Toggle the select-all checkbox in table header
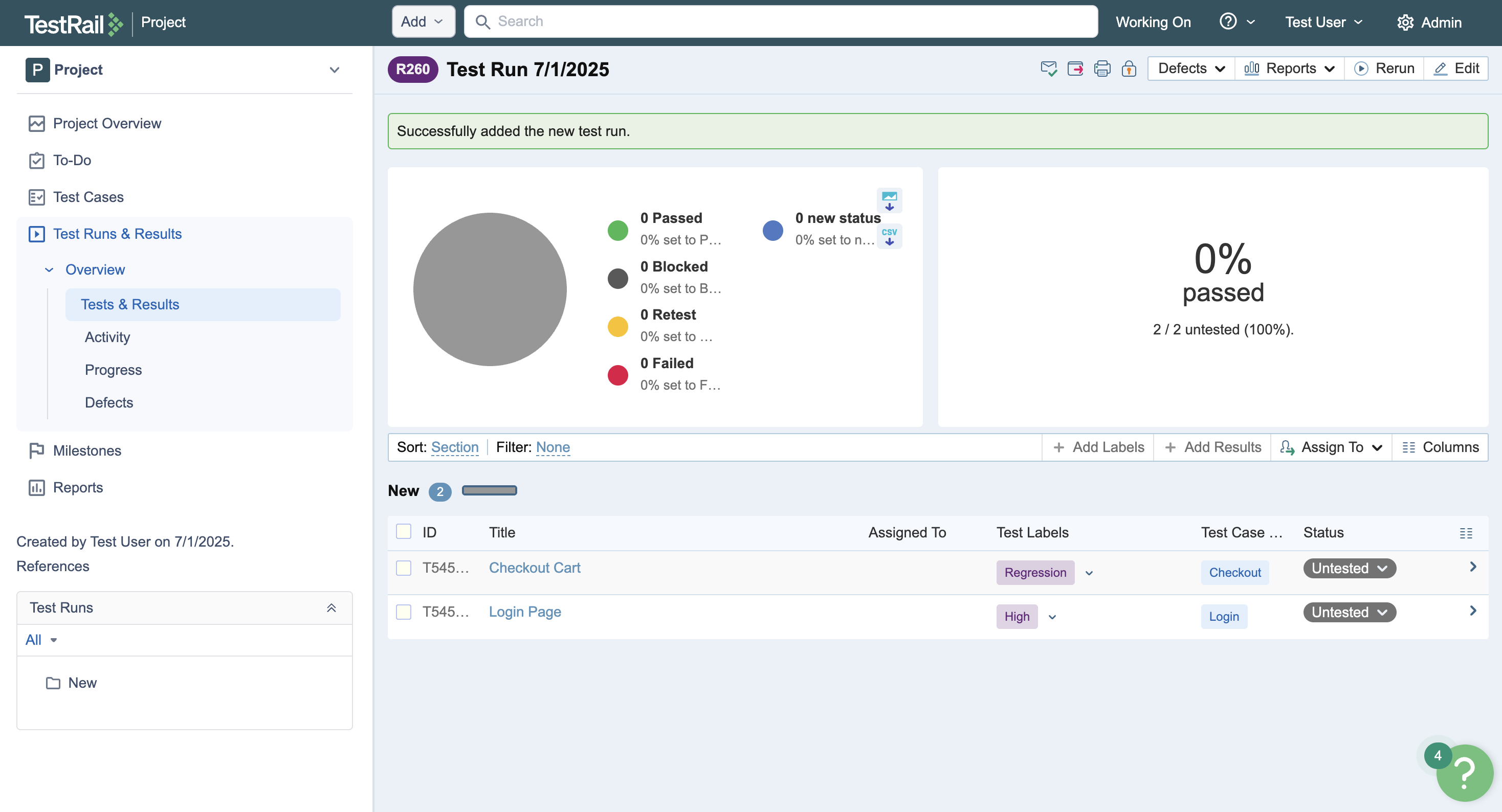The height and width of the screenshot is (812, 1502). tap(404, 532)
